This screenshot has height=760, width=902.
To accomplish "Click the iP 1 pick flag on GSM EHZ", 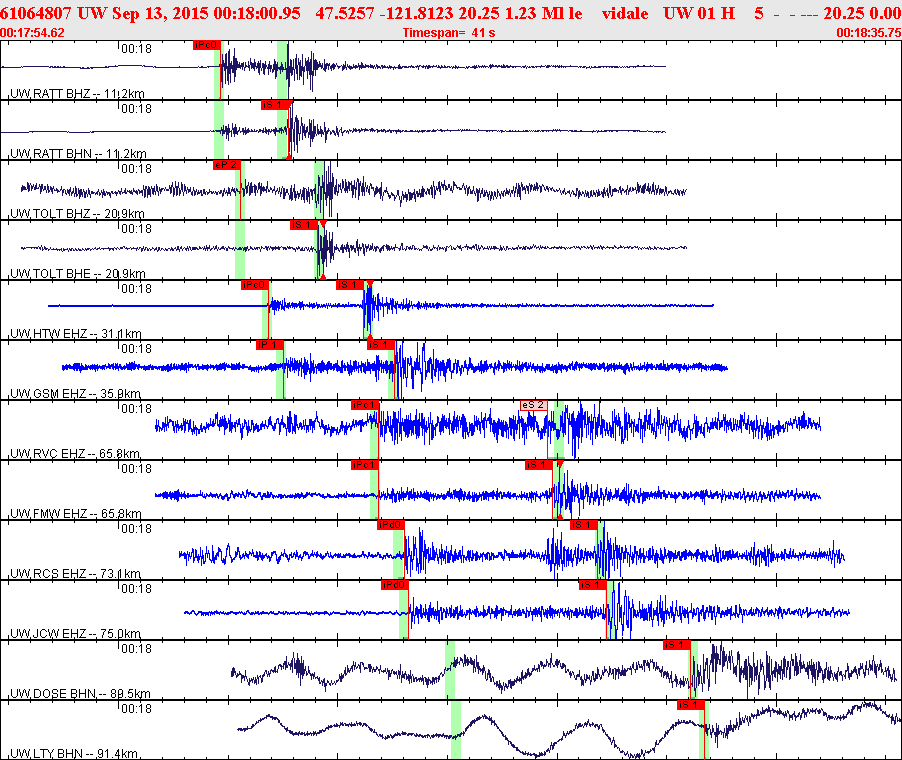I will [270, 345].
